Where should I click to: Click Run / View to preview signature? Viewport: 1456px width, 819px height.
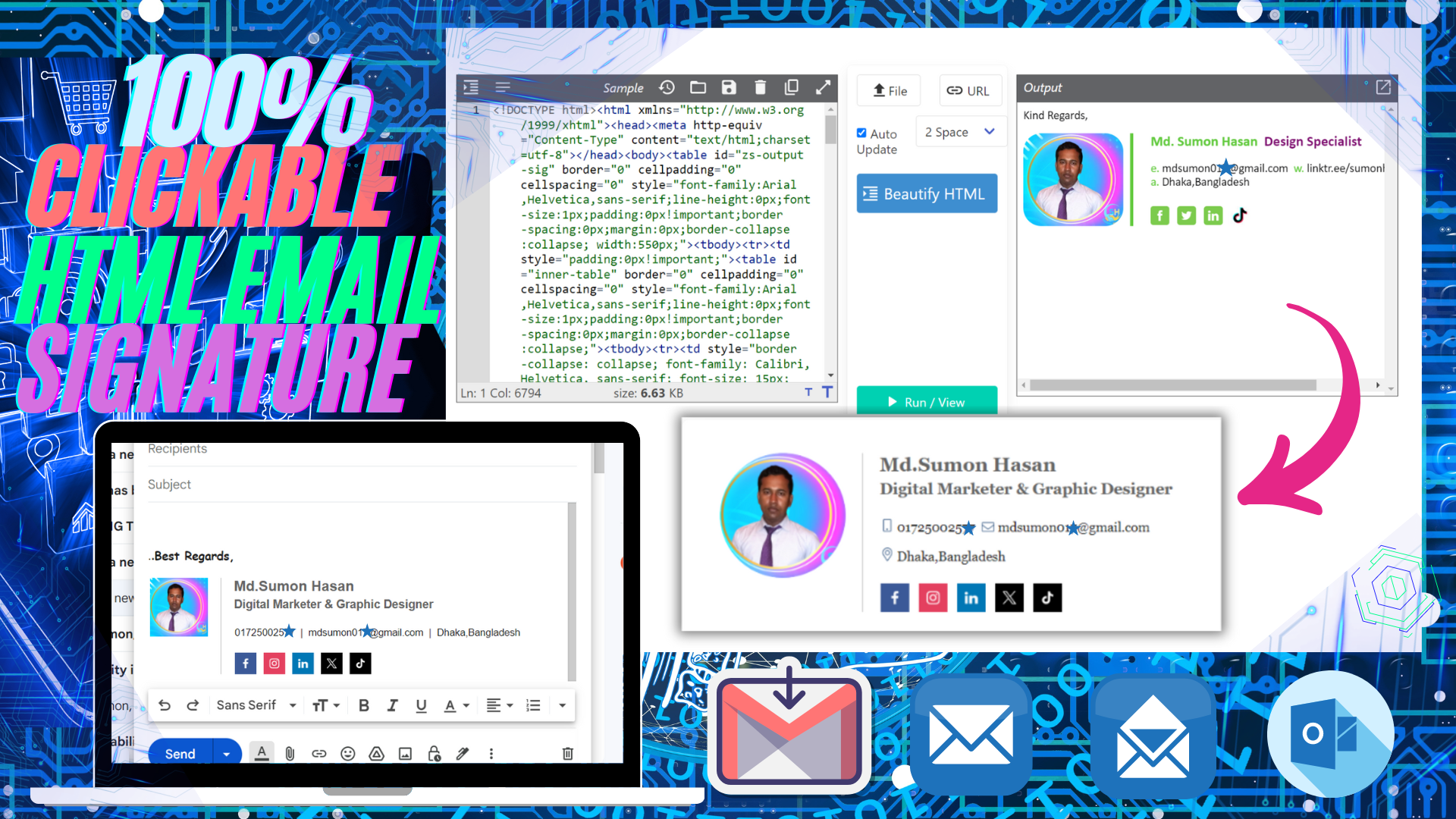coord(927,401)
